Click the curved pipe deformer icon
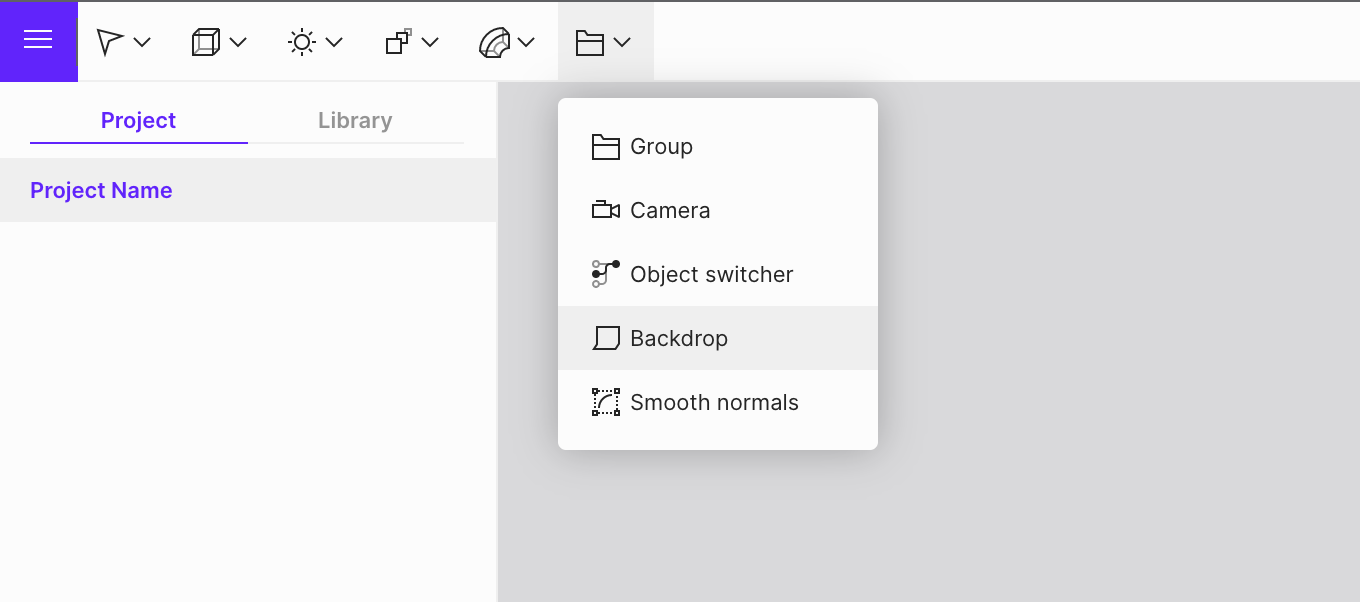The width and height of the screenshot is (1360, 602). point(493,42)
